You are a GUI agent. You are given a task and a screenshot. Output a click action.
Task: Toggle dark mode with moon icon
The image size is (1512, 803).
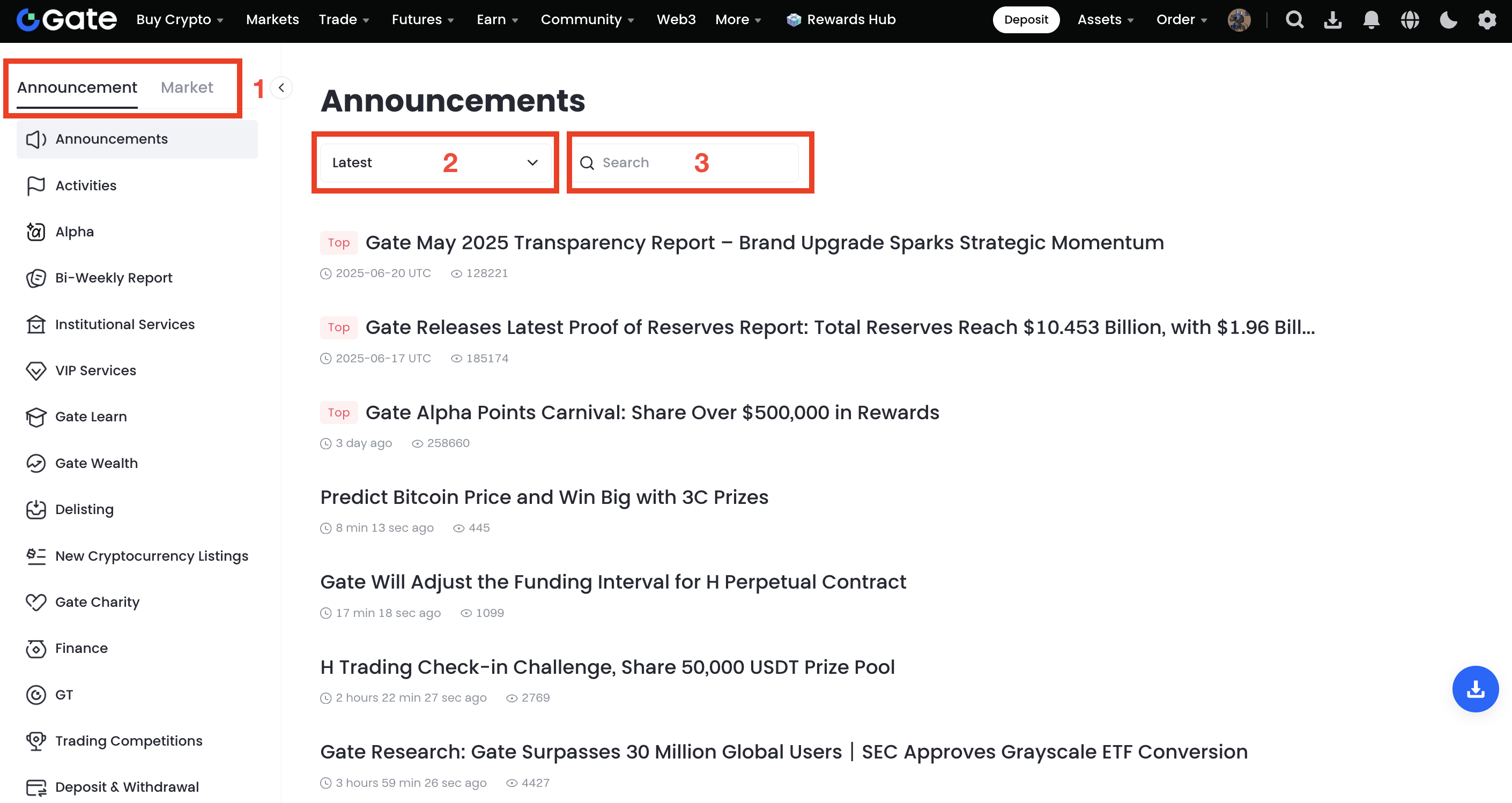pos(1448,19)
